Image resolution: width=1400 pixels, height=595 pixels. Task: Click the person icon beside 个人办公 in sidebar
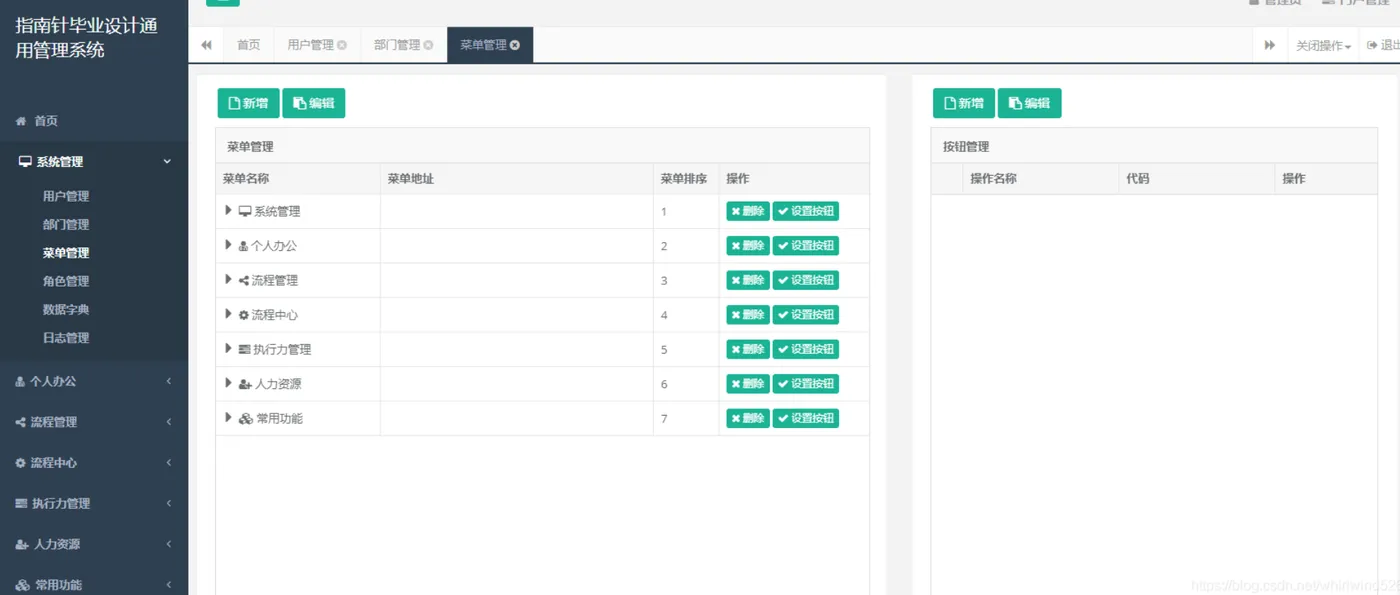pos(20,381)
